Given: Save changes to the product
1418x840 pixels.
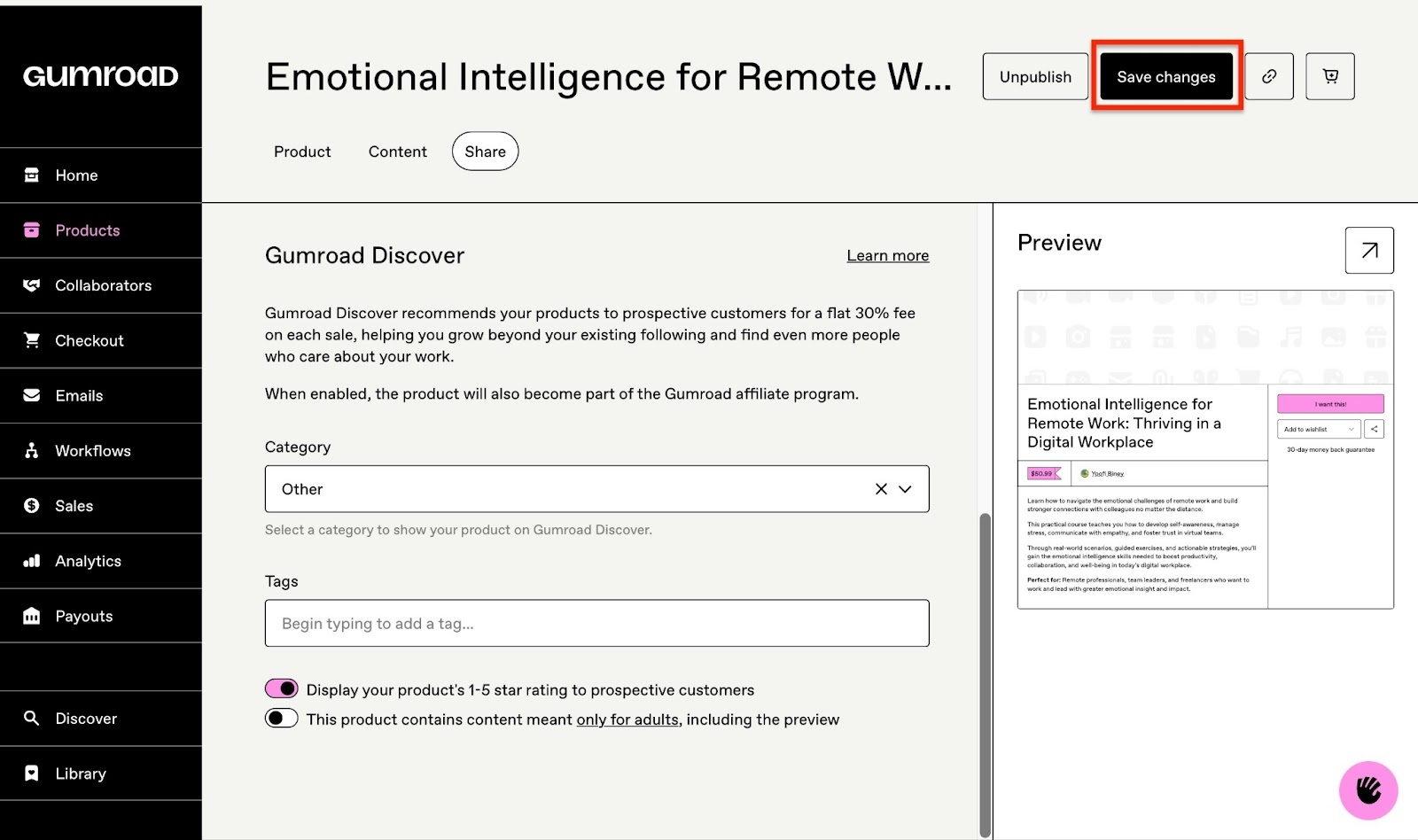Looking at the screenshot, I should [x=1166, y=76].
